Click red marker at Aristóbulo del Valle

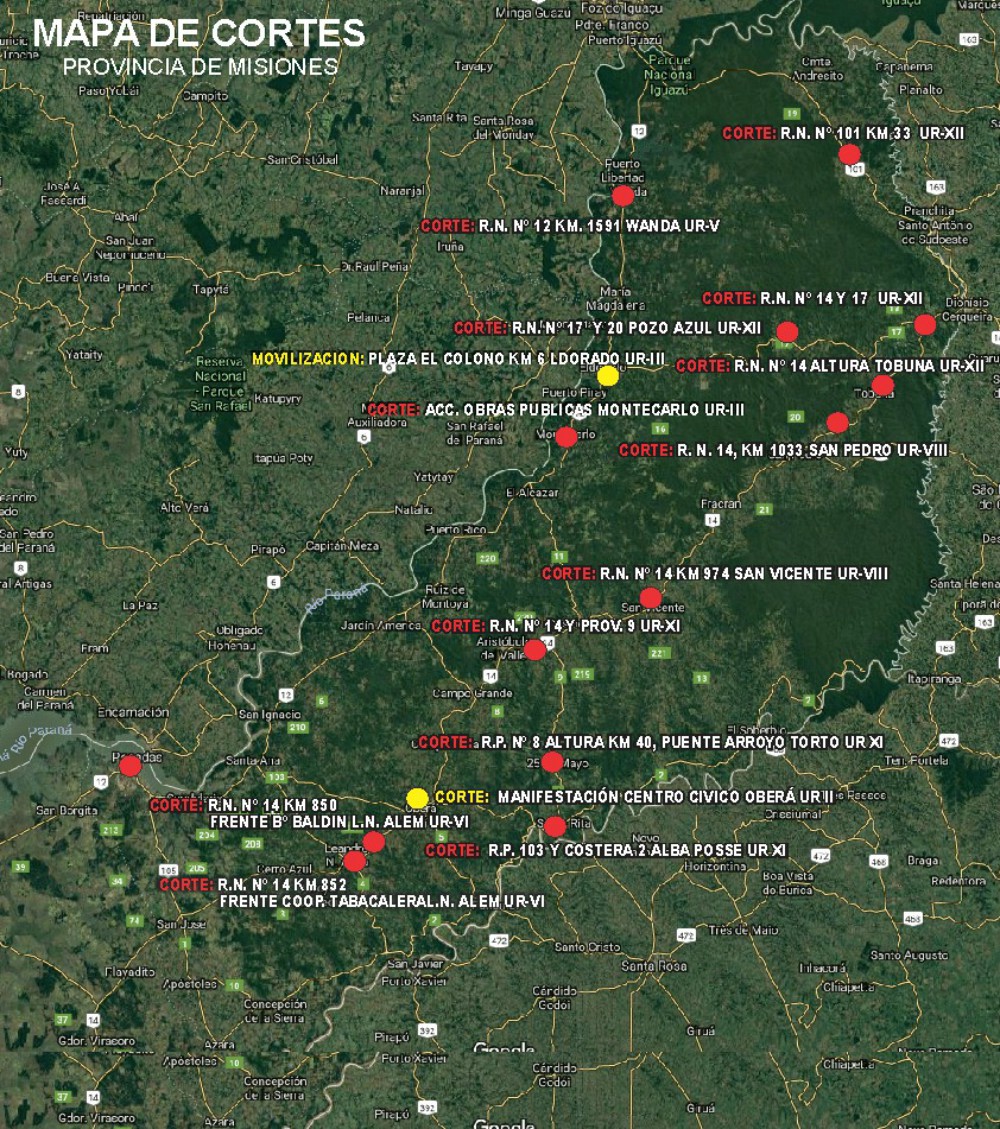coord(535,650)
